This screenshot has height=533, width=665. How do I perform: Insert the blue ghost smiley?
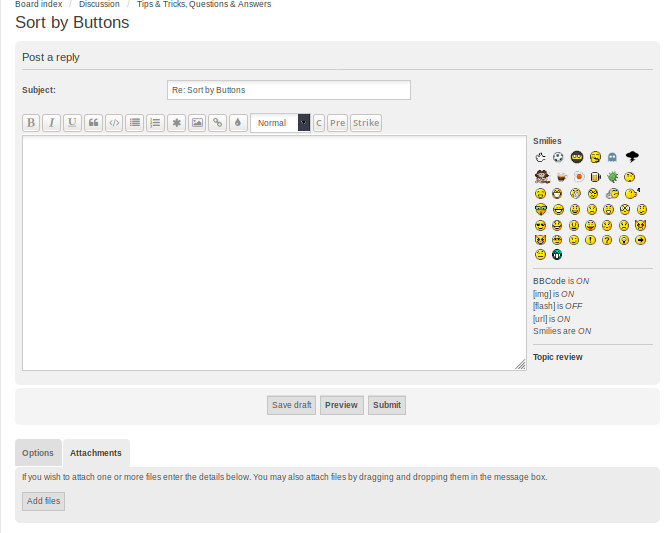click(x=612, y=157)
